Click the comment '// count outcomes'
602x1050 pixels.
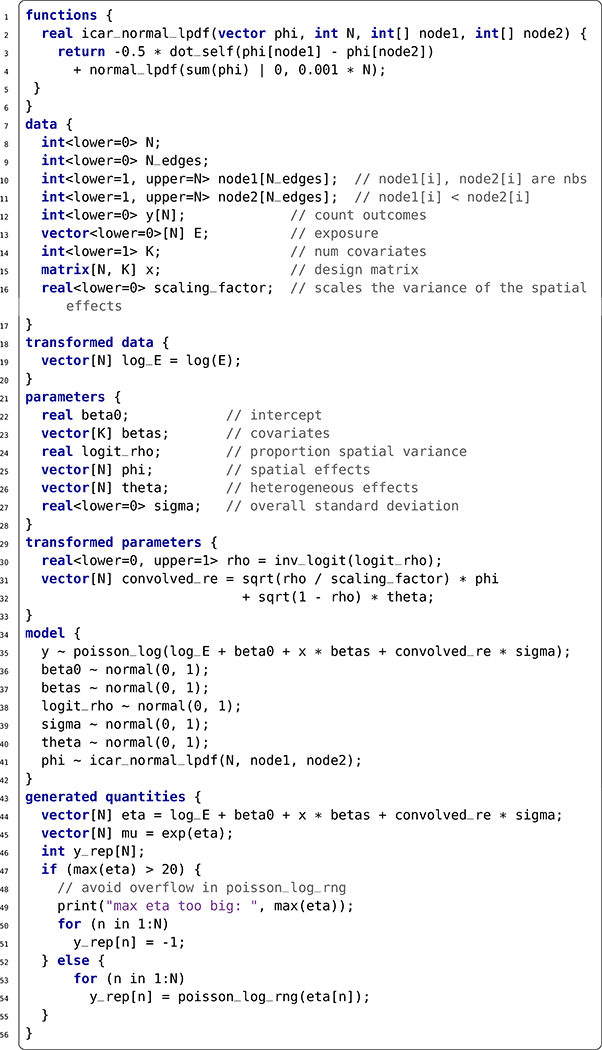pyautogui.click(x=358, y=215)
